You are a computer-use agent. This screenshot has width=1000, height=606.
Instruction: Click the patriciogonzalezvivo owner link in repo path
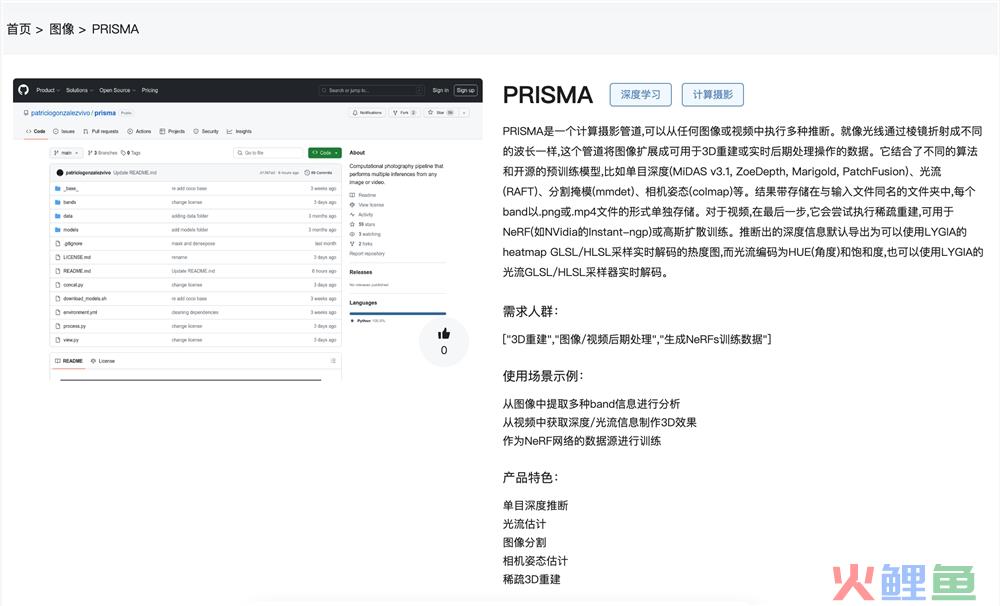[x=61, y=113]
